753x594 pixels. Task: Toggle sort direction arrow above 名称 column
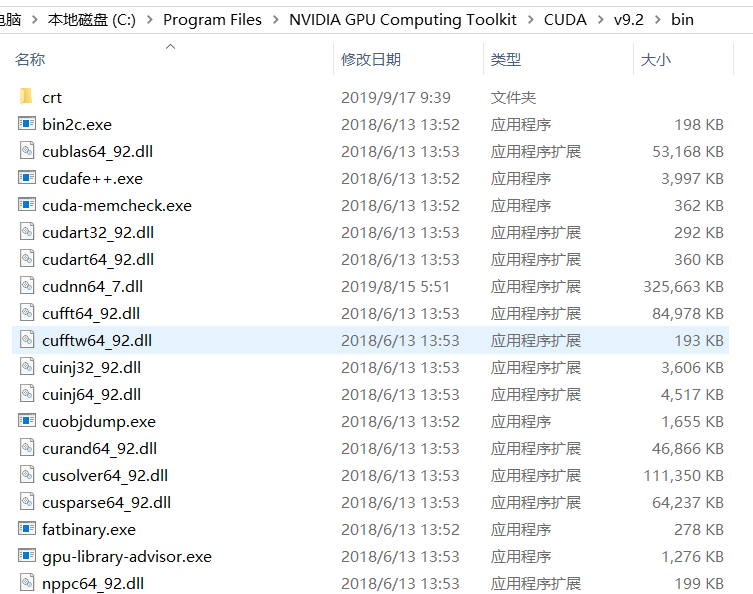[170, 47]
